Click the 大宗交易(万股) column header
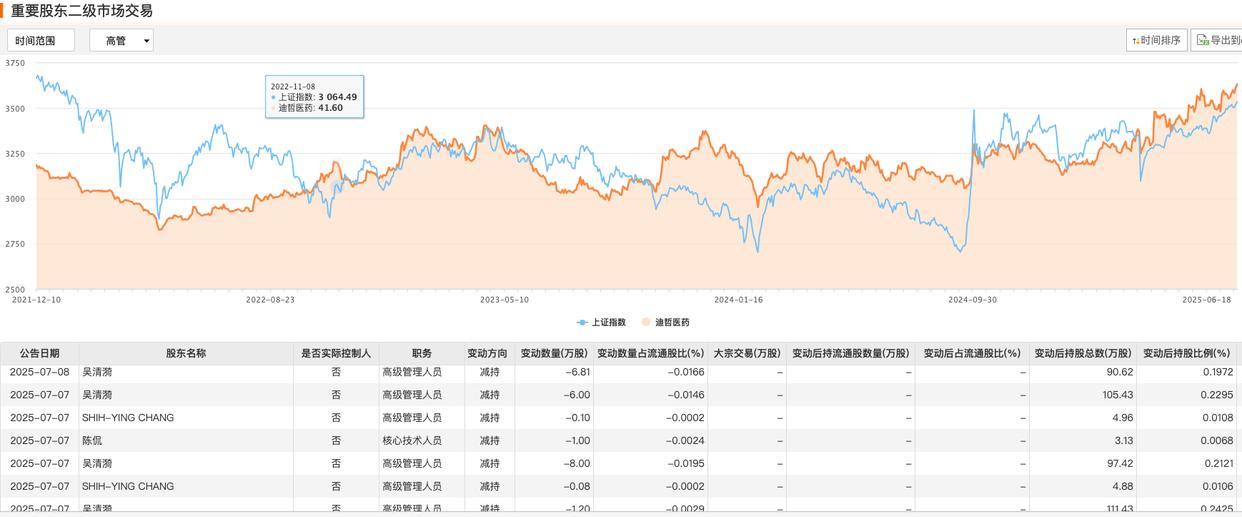Viewport: 1242px width, 517px height. coord(746,353)
